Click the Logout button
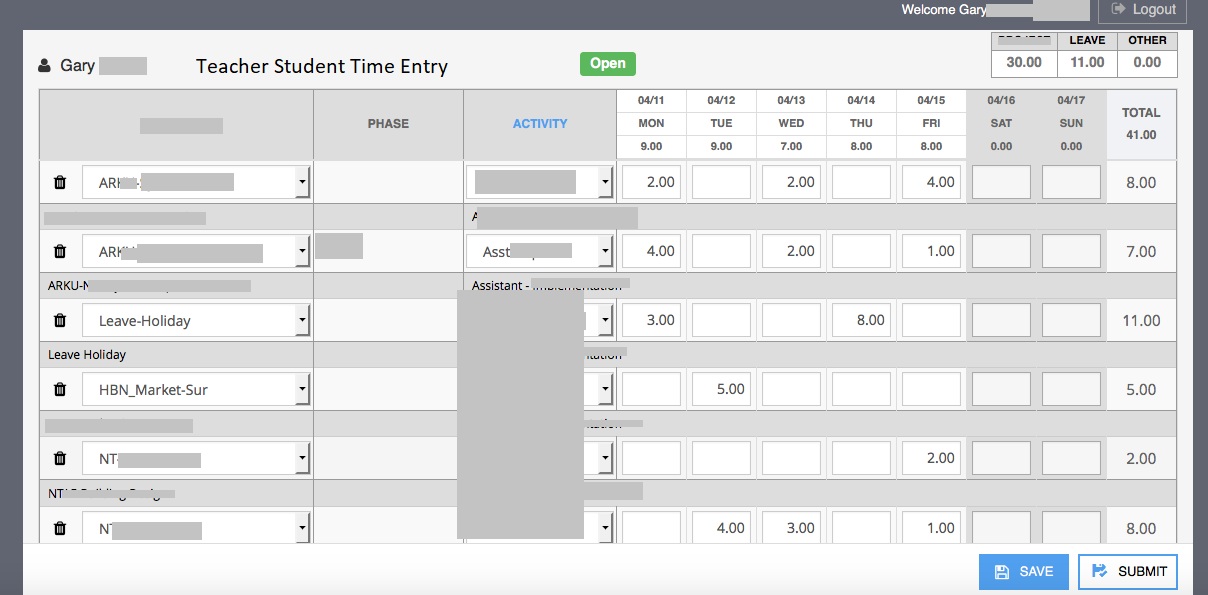 point(1142,10)
